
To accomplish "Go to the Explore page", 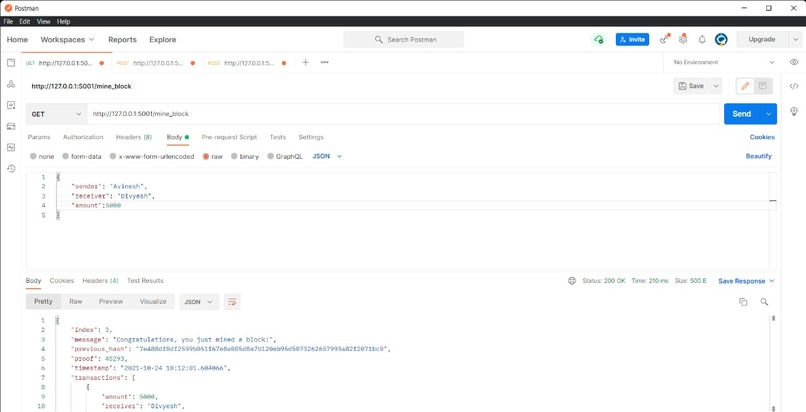I will pyautogui.click(x=162, y=40).
